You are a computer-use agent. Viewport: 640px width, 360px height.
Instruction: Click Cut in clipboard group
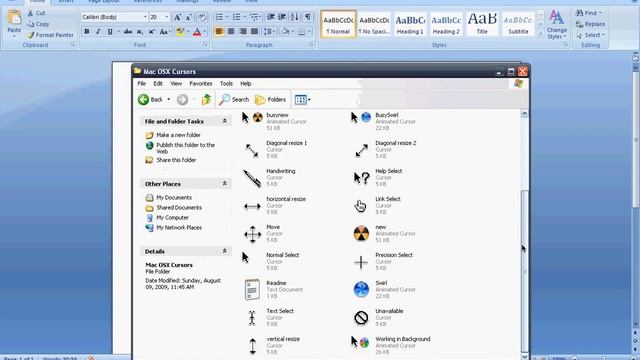point(36,13)
